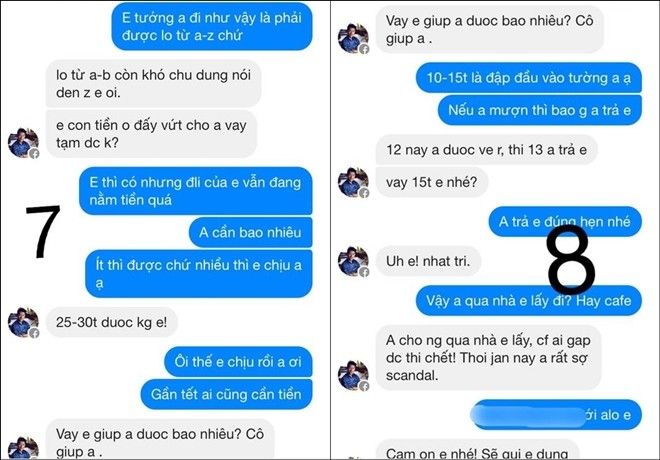Select message "Ôi thế e chịu rồi a ơi"
The image size is (660, 460).
click(x=238, y=362)
